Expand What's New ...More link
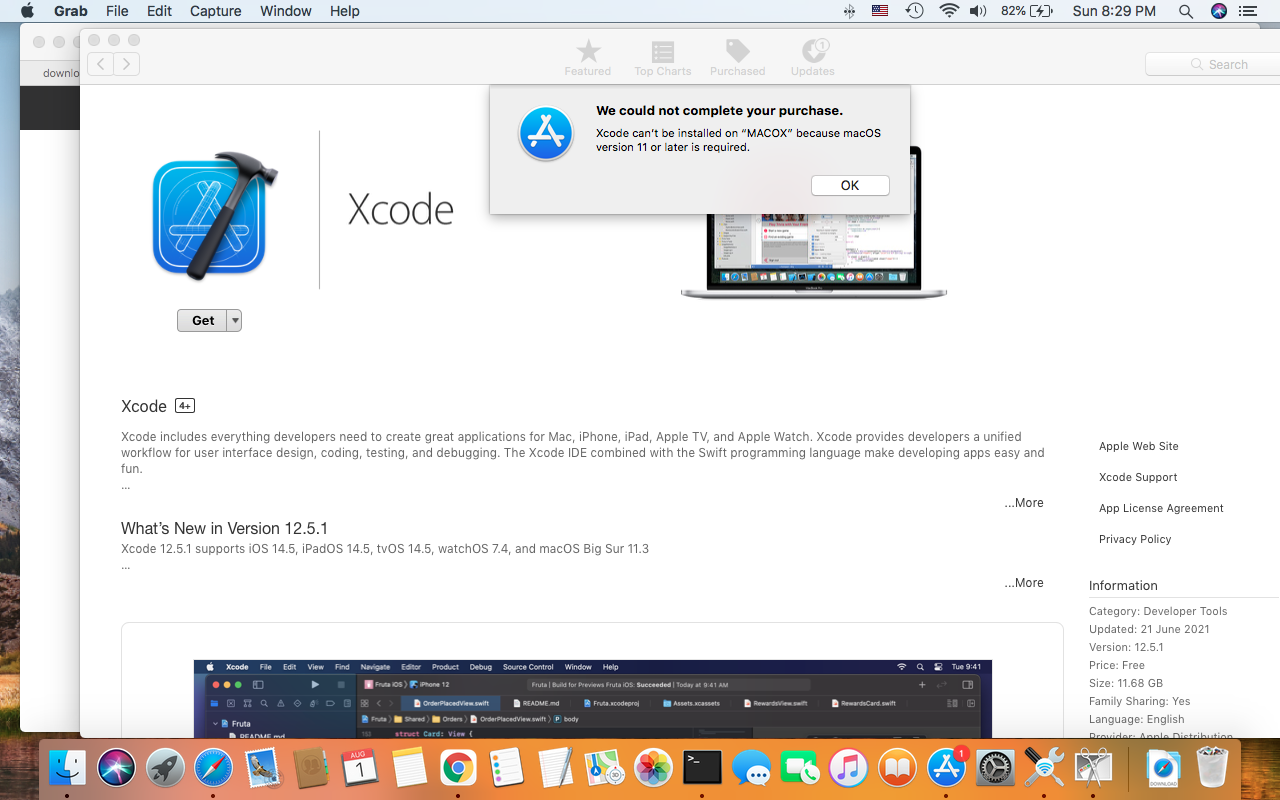Screen dimensions: 1280x800 [x=1024, y=583]
